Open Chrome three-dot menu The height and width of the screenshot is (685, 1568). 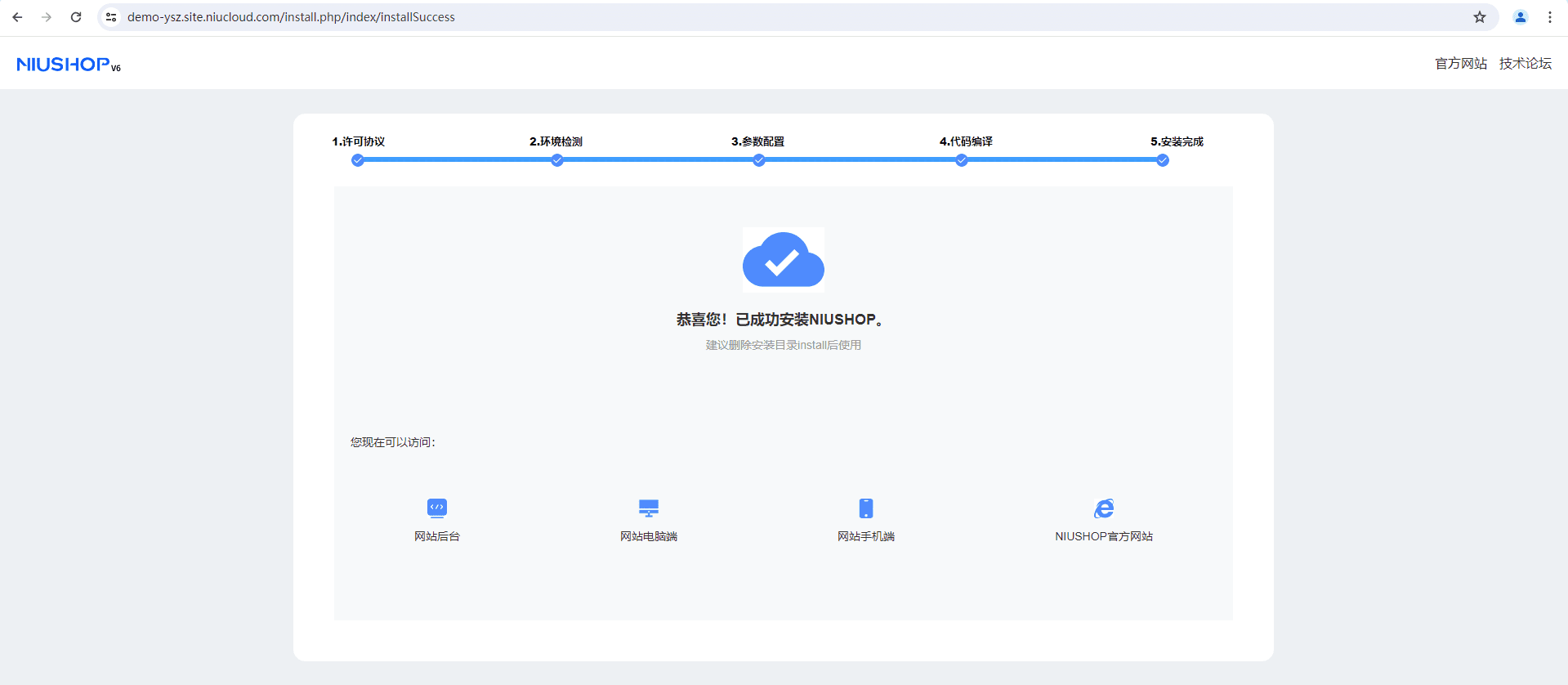[x=1550, y=17]
